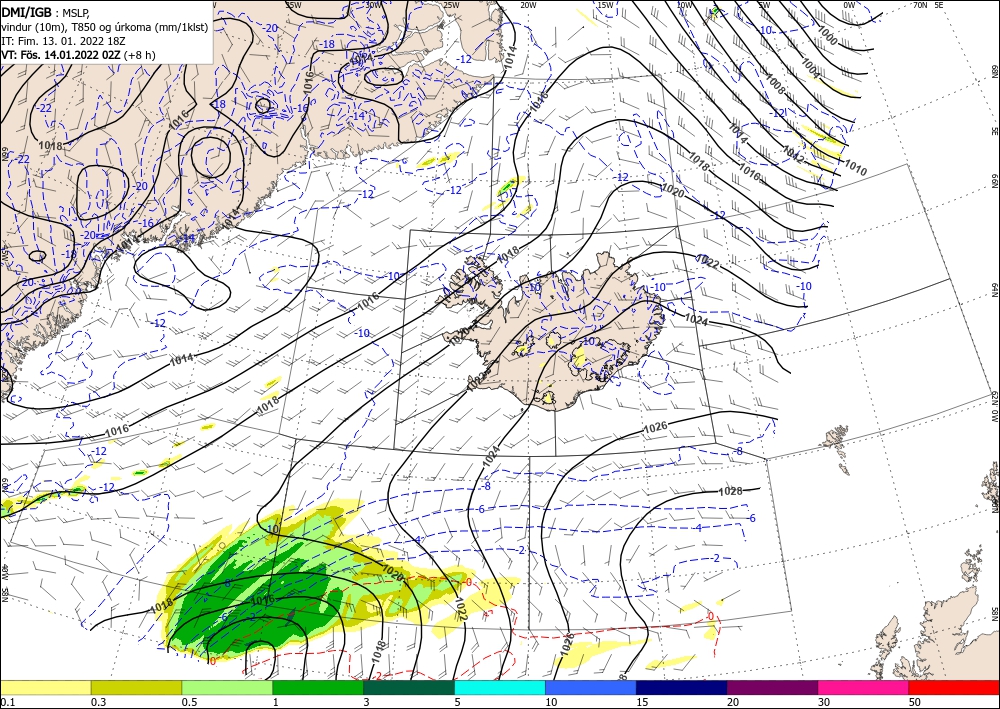Click the dark green 3–5 legend swatch
1000x709 pixels.
click(409, 687)
